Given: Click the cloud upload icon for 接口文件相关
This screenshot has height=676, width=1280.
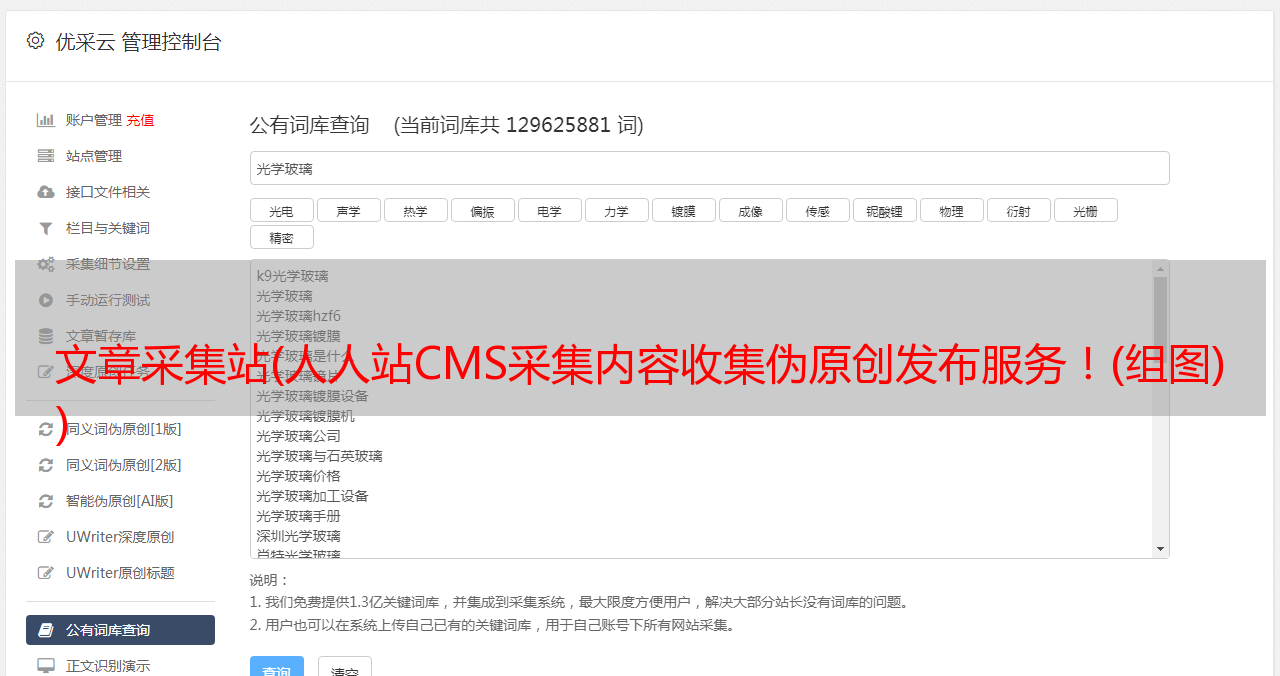Looking at the screenshot, I should click(x=46, y=192).
